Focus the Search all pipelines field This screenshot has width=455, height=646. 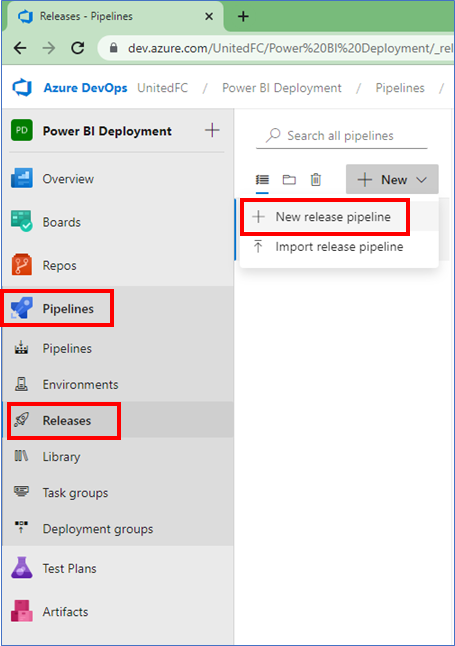[342, 136]
